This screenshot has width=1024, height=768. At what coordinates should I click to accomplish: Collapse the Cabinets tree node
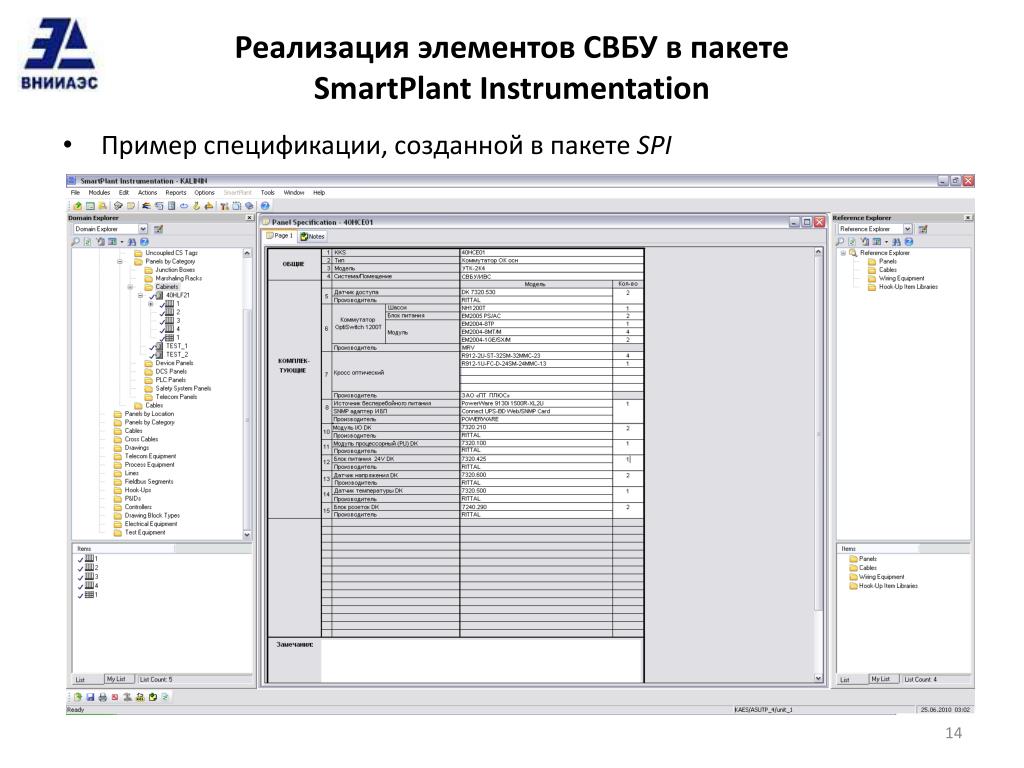pos(130,287)
